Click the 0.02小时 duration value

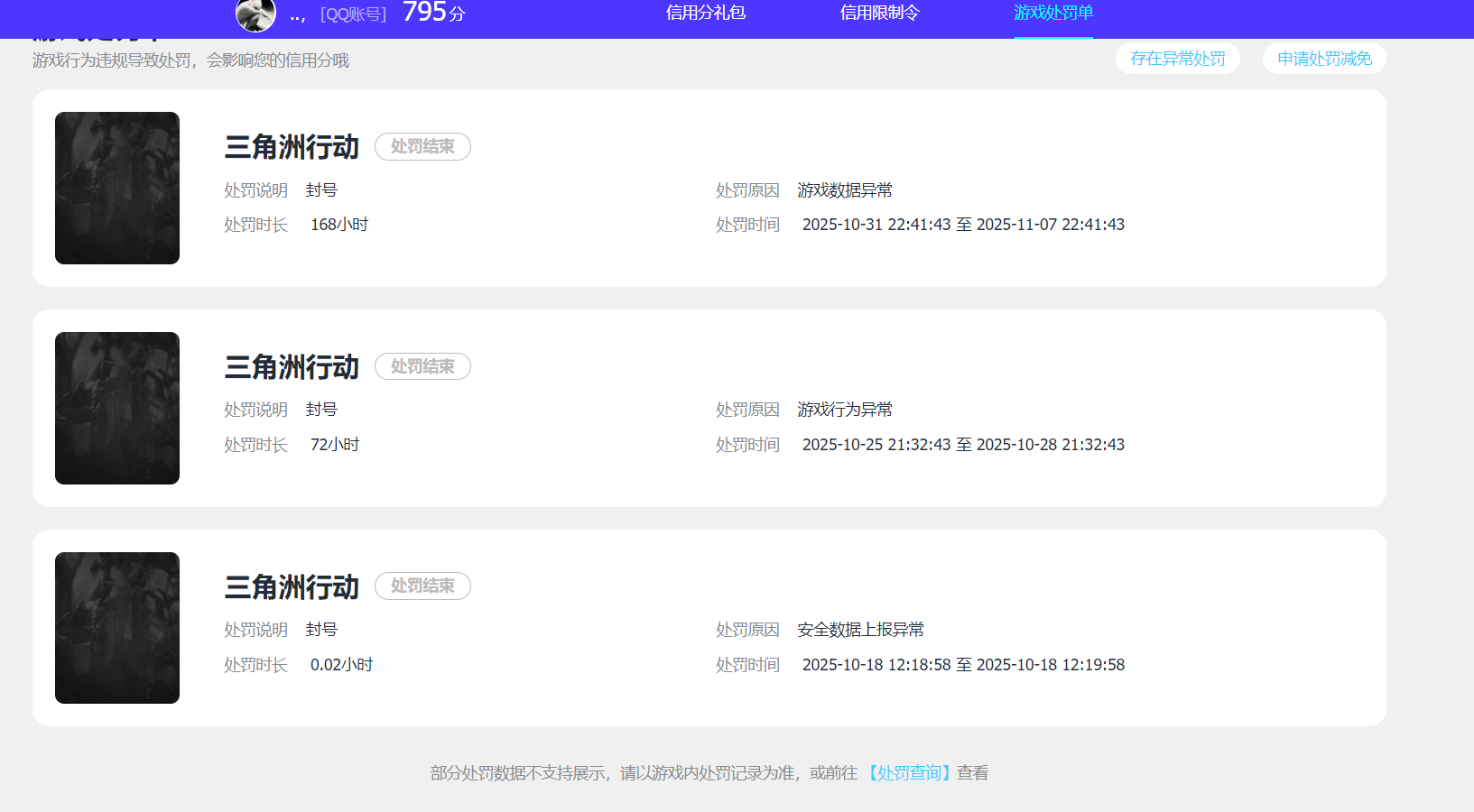click(342, 665)
